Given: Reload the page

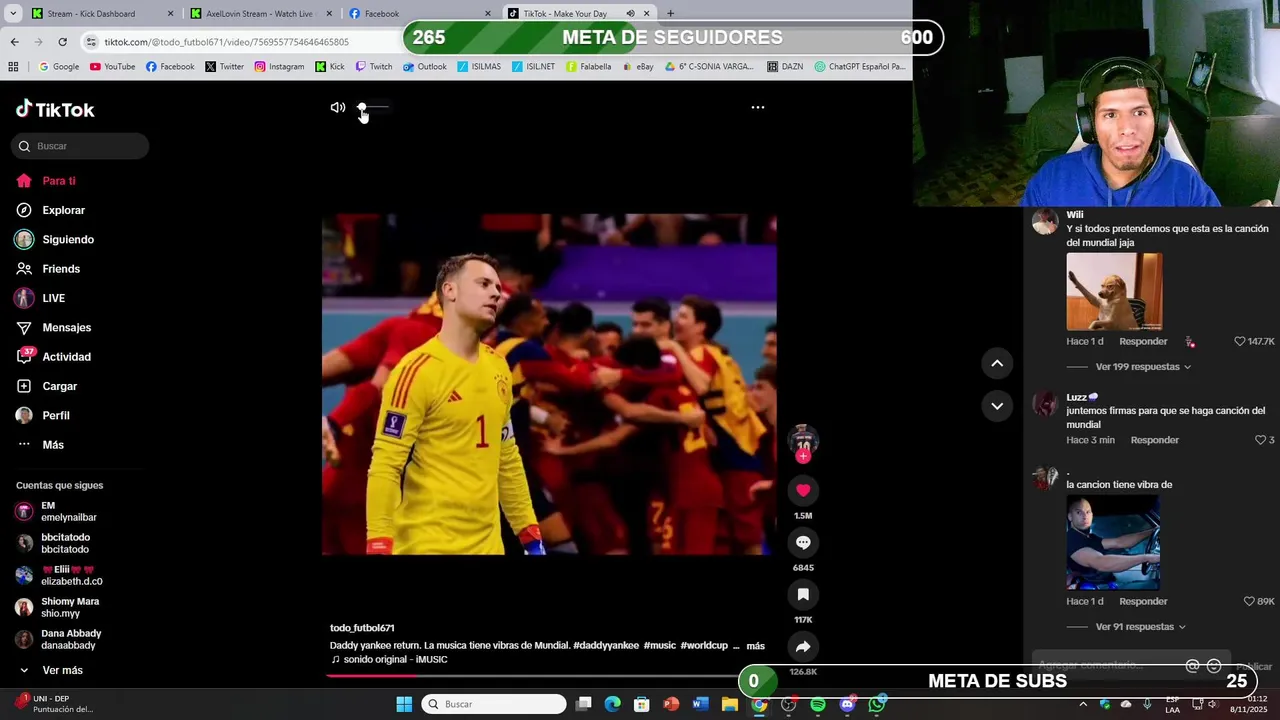Looking at the screenshot, I should [62, 42].
